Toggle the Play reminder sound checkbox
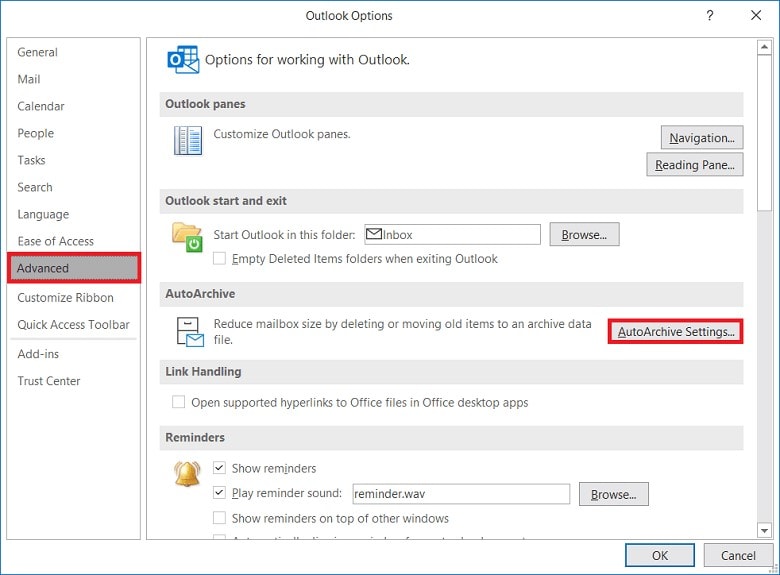Screen dimensions: 780x575 coord(220,493)
